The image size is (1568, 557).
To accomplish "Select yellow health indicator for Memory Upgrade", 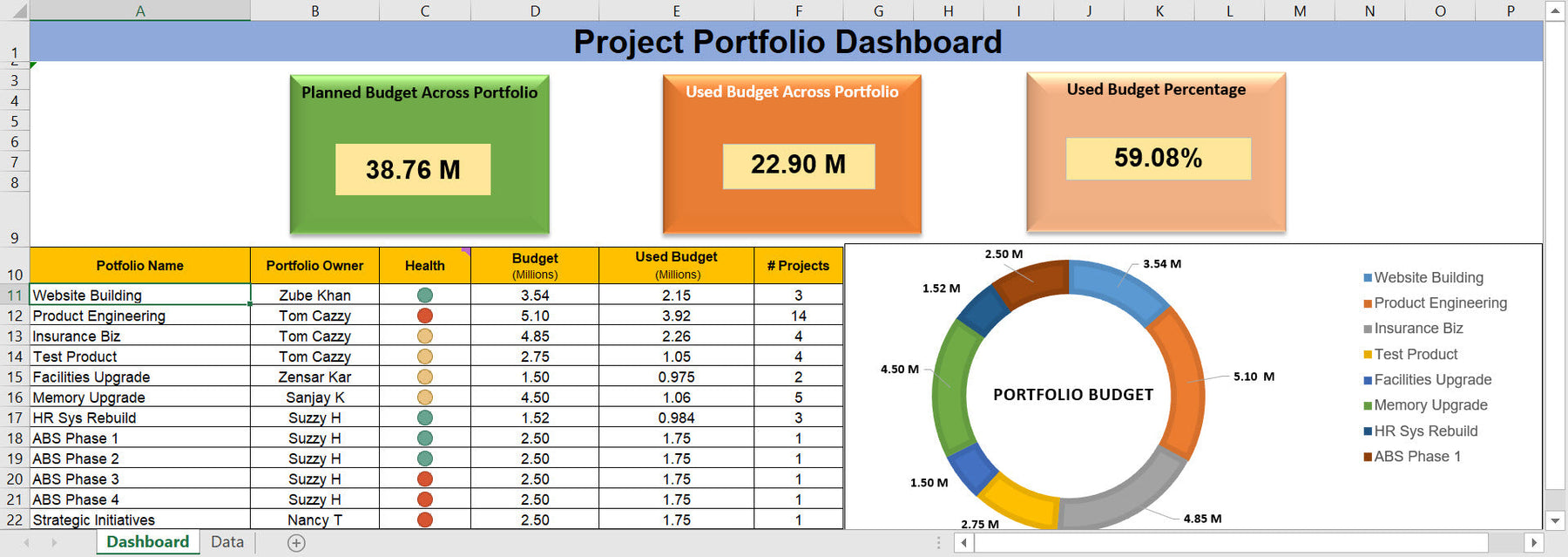I will tap(425, 397).
